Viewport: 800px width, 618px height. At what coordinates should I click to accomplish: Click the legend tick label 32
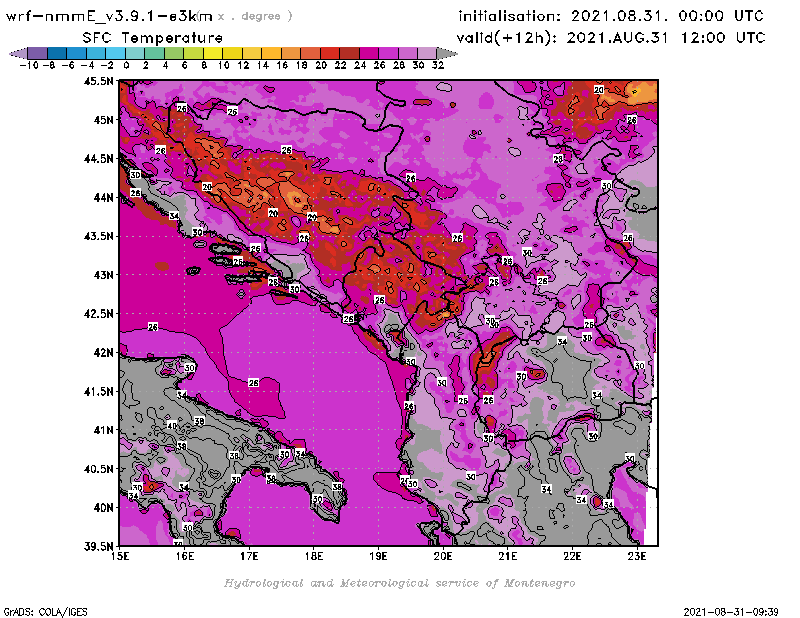pyautogui.click(x=438, y=65)
